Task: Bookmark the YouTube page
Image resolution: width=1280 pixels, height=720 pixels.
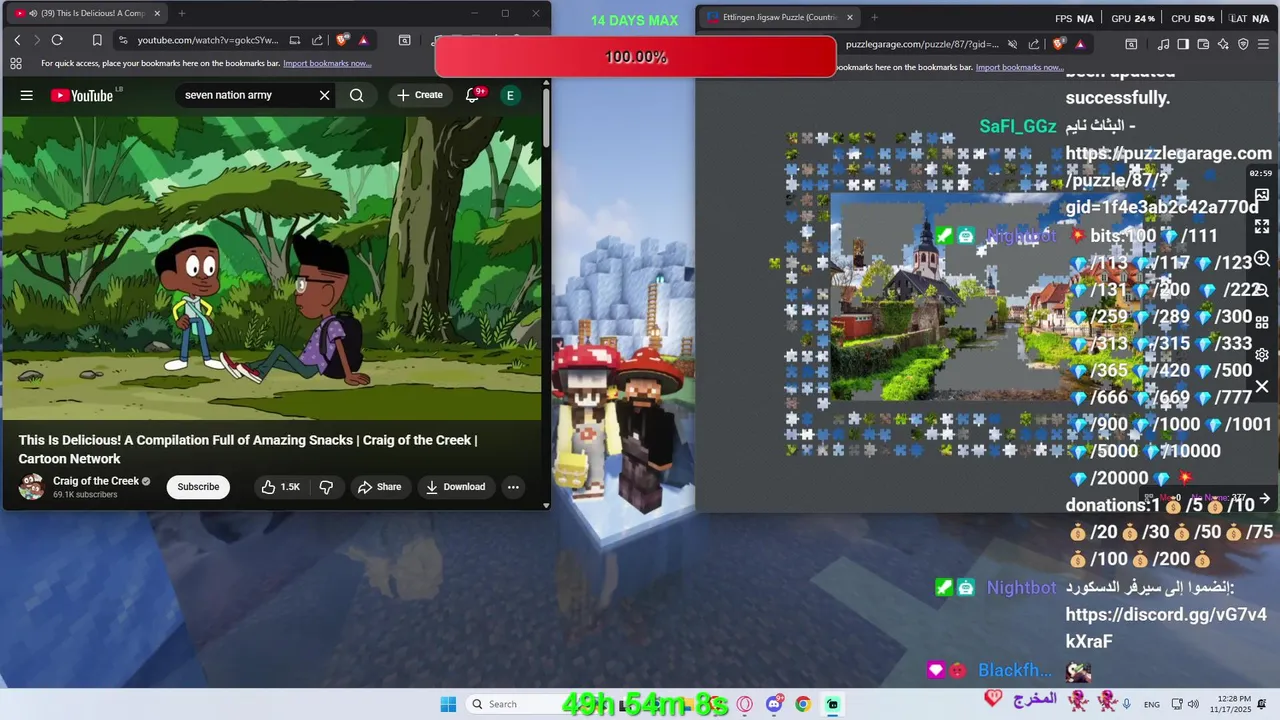Action: pos(97,40)
